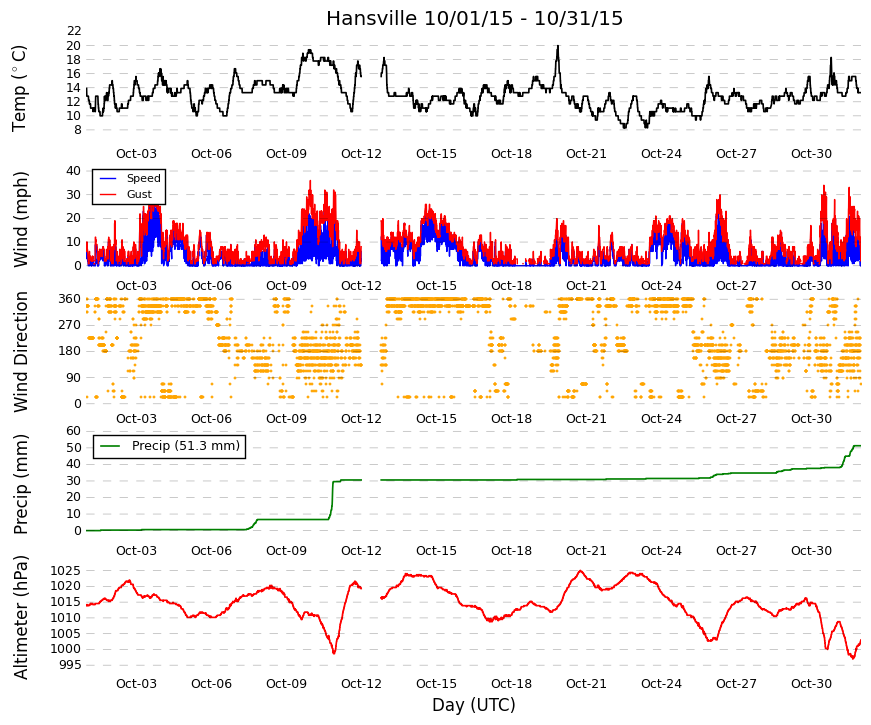This screenshot has height=725, width=871.
Task: Click Oct-21 tick under temperature chart
Action: point(586,154)
